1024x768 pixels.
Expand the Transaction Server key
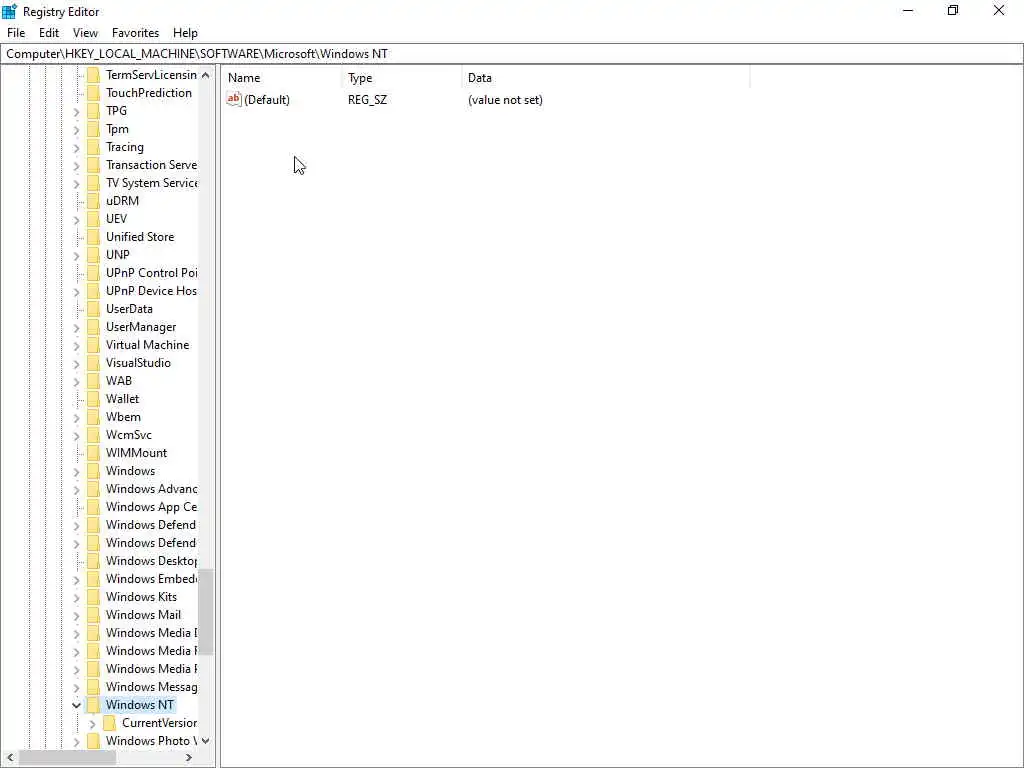76,166
